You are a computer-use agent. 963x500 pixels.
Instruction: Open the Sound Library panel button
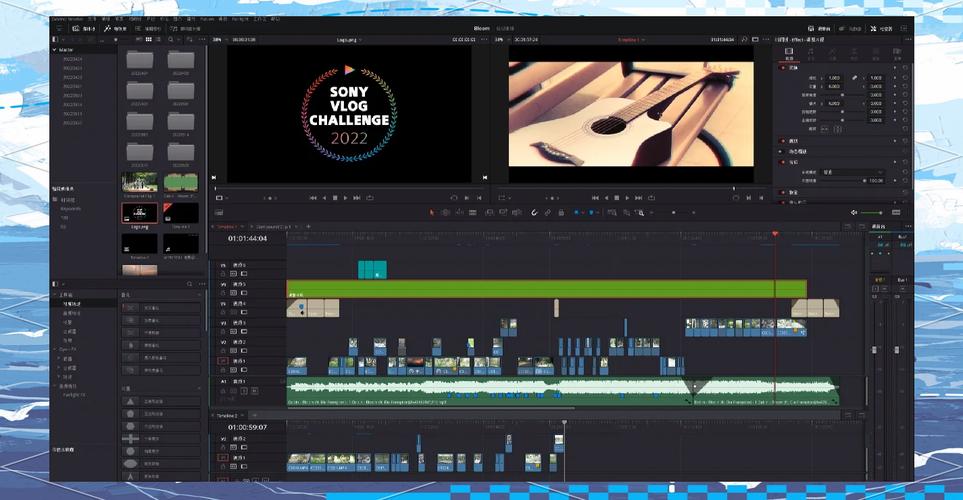pos(185,28)
